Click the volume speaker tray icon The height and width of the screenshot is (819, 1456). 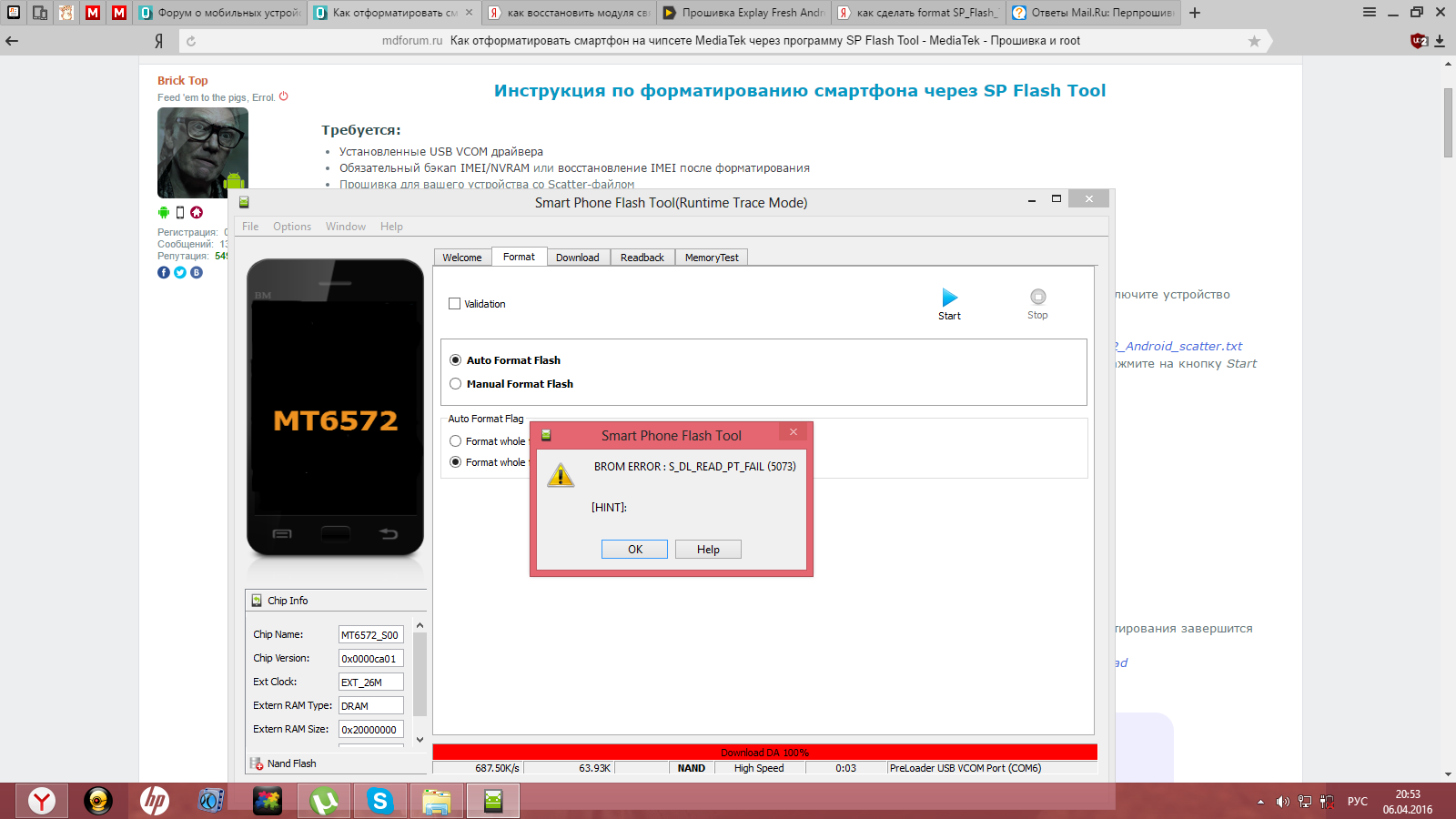(1282, 802)
